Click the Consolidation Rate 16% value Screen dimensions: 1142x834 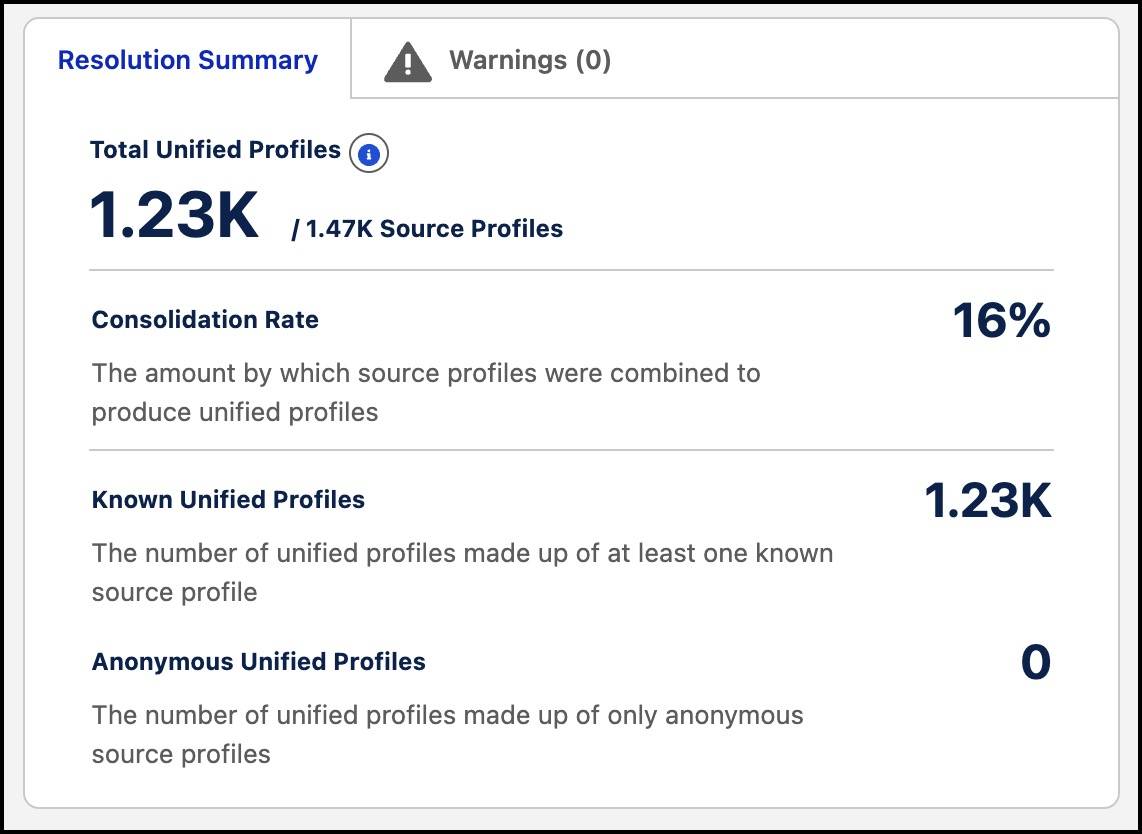(x=1001, y=323)
